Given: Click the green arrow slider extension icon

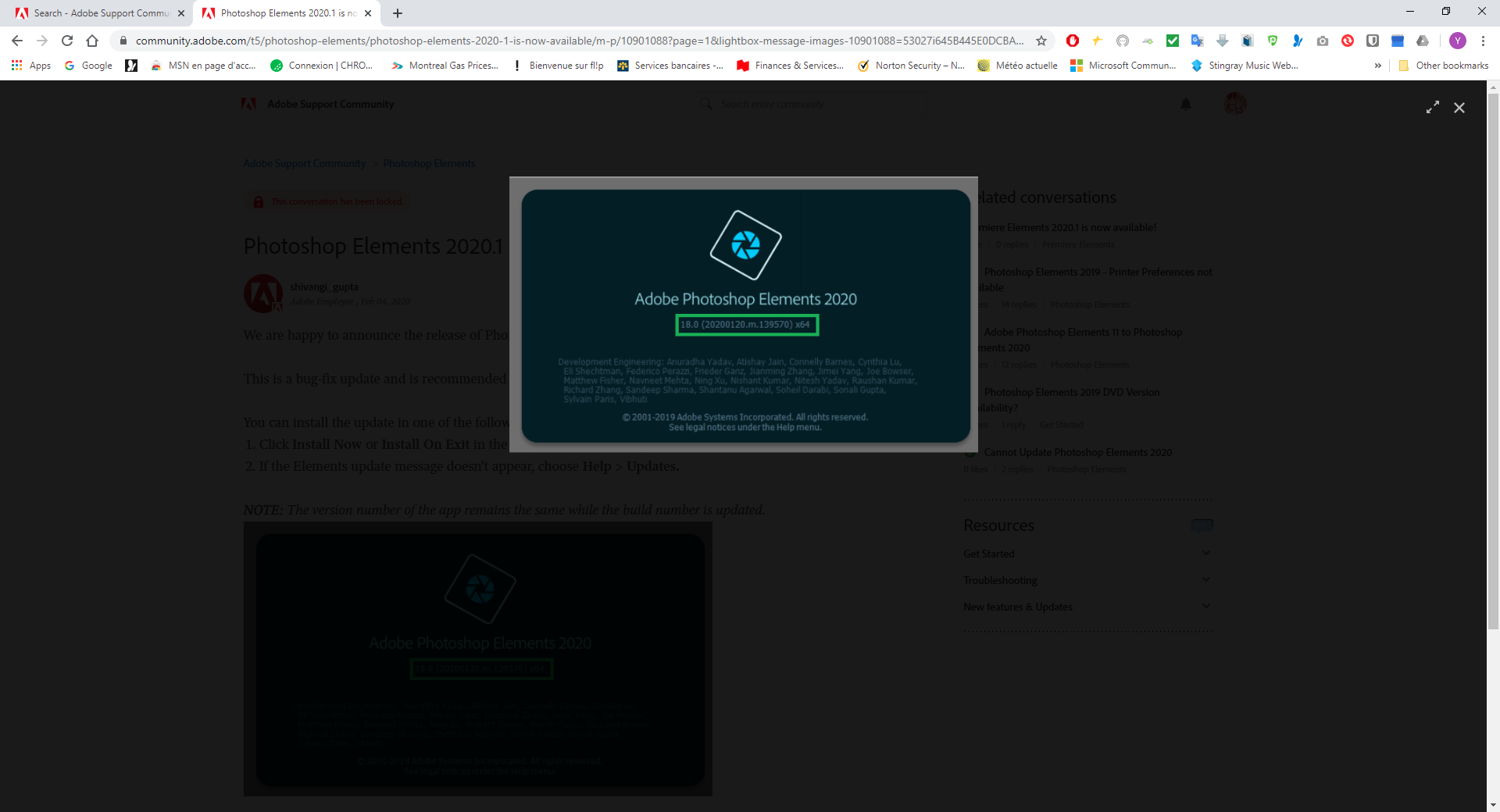Looking at the screenshot, I should [1148, 41].
